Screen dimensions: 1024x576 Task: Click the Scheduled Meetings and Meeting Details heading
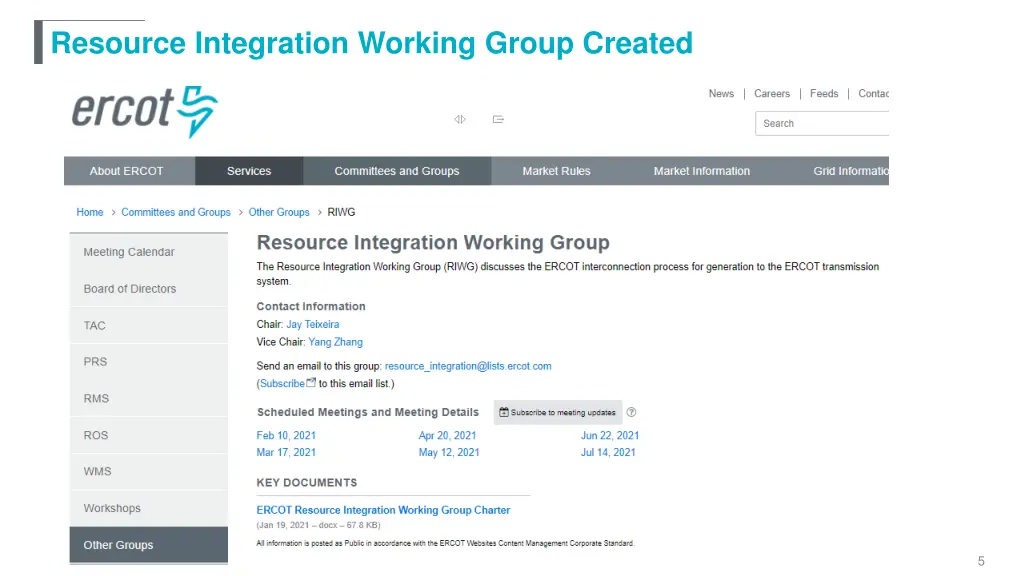(x=368, y=412)
